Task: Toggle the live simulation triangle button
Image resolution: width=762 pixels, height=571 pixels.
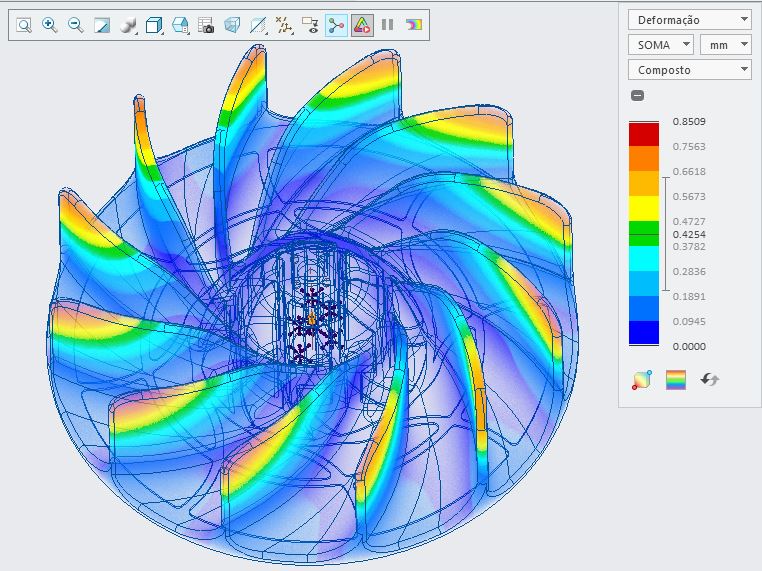Action: pos(362,25)
